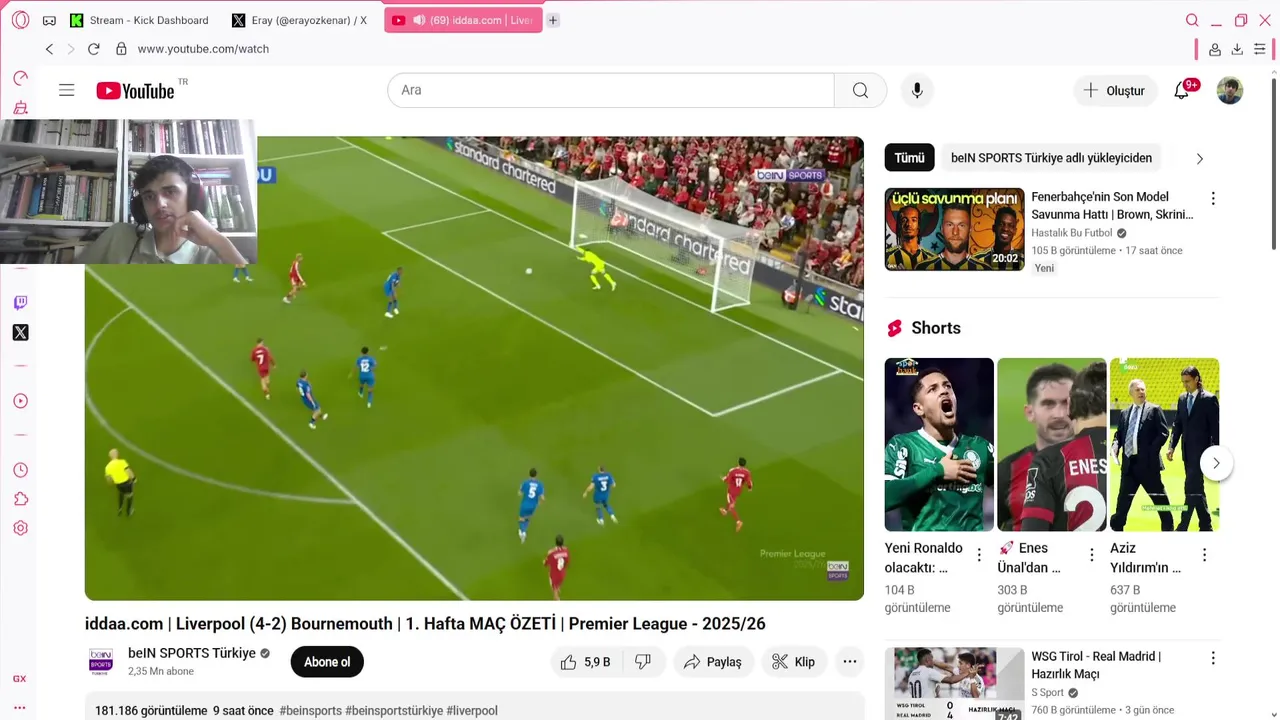The width and height of the screenshot is (1280, 720).
Task: Select beIN SPORTS Türkiye uploader chip
Action: (1051, 158)
